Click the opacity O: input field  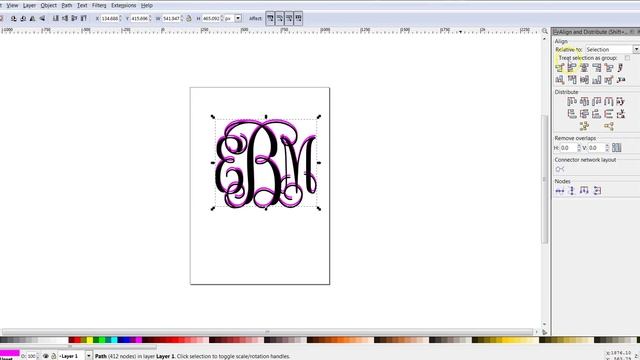click(31, 356)
